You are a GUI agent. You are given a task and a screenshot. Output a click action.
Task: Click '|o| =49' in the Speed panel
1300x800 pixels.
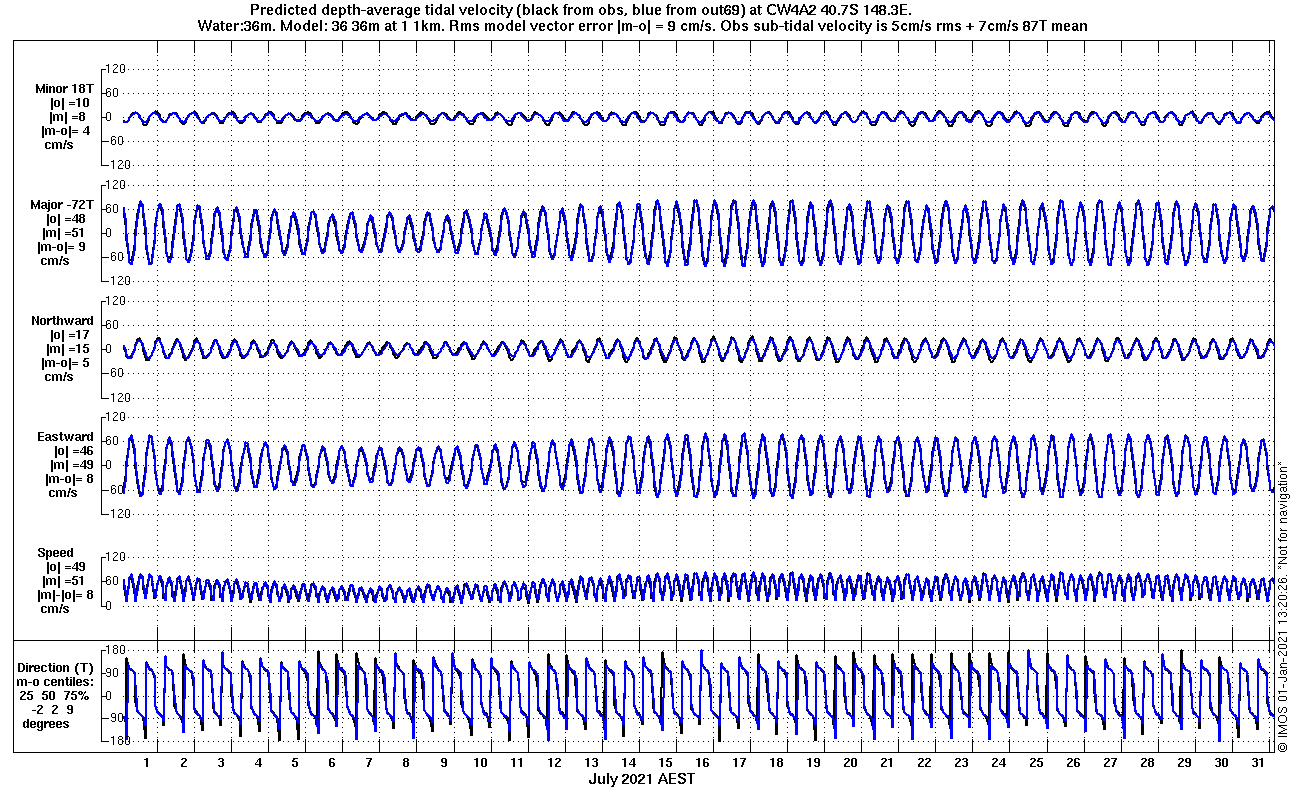64,567
